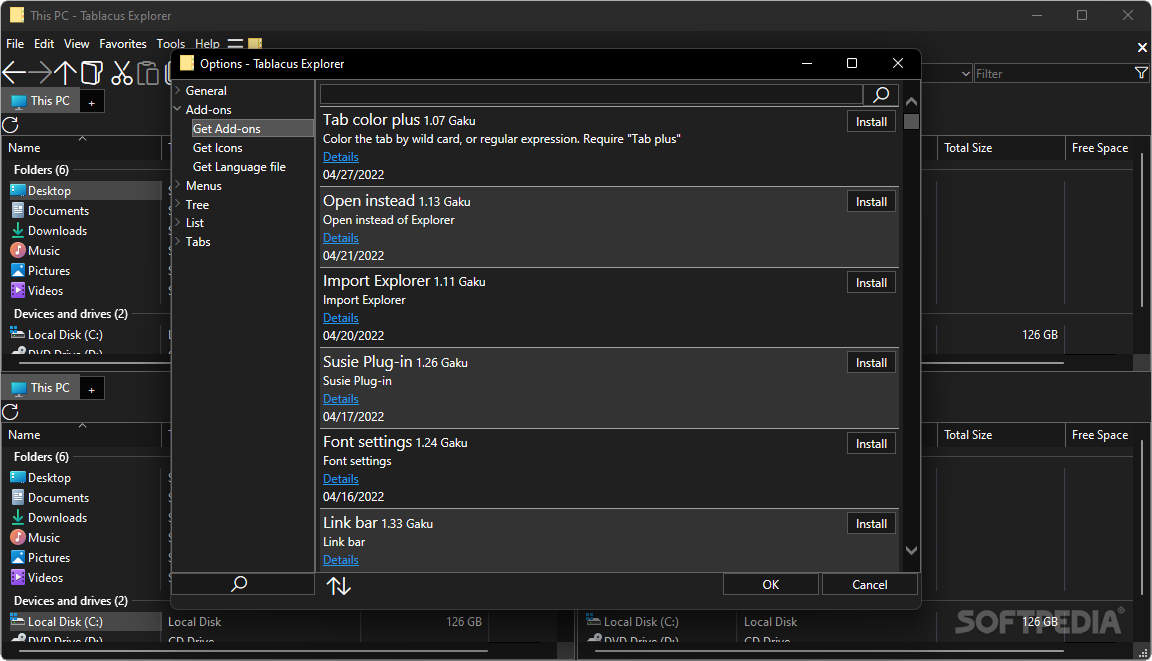Screen dimensions: 1152x661
Task: Open Details link for Font settings
Action: coord(341,478)
